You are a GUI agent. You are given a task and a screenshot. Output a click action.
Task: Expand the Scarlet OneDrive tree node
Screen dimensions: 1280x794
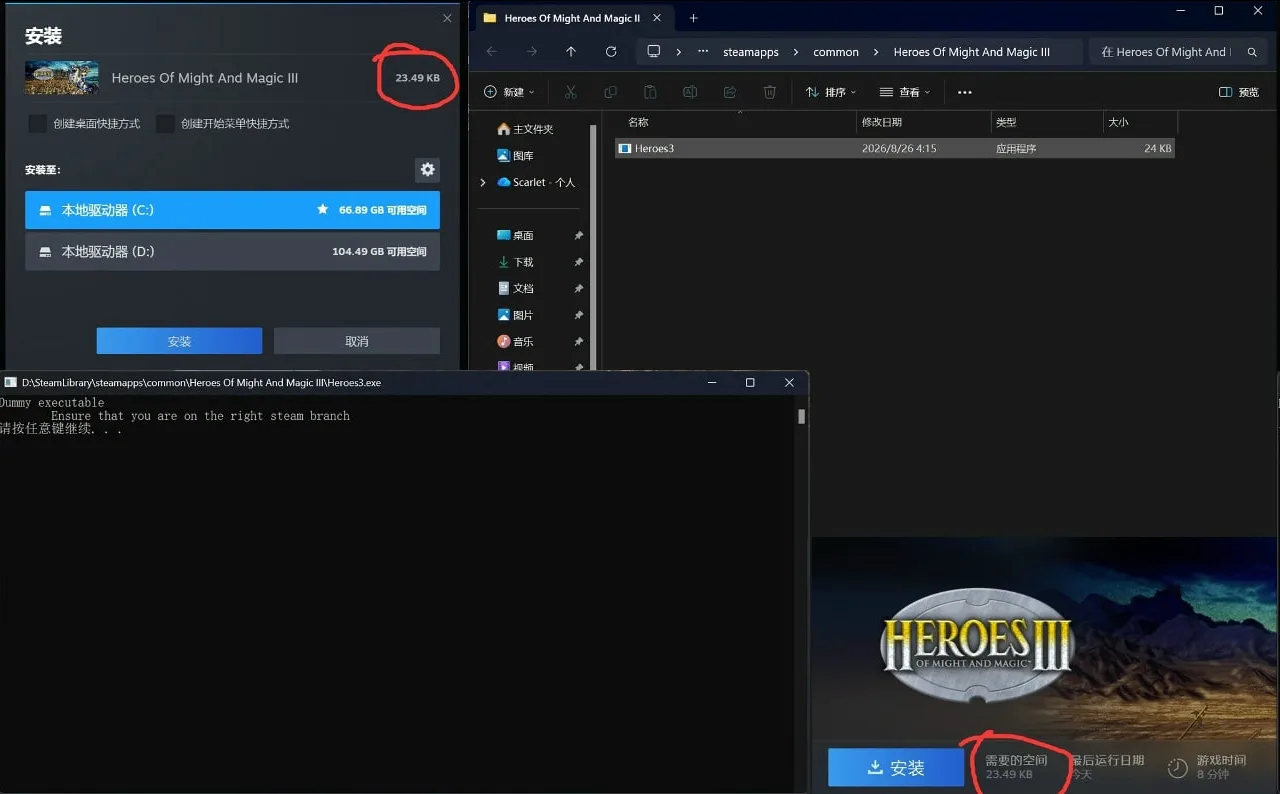click(483, 182)
